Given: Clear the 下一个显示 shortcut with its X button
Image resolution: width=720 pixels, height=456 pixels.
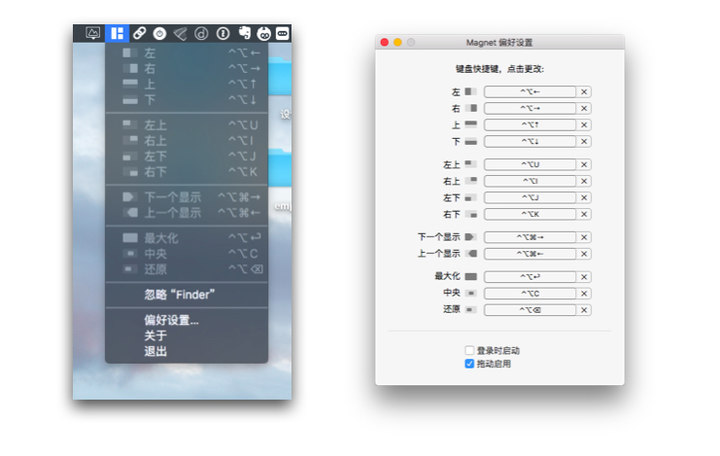Looking at the screenshot, I should point(584,237).
